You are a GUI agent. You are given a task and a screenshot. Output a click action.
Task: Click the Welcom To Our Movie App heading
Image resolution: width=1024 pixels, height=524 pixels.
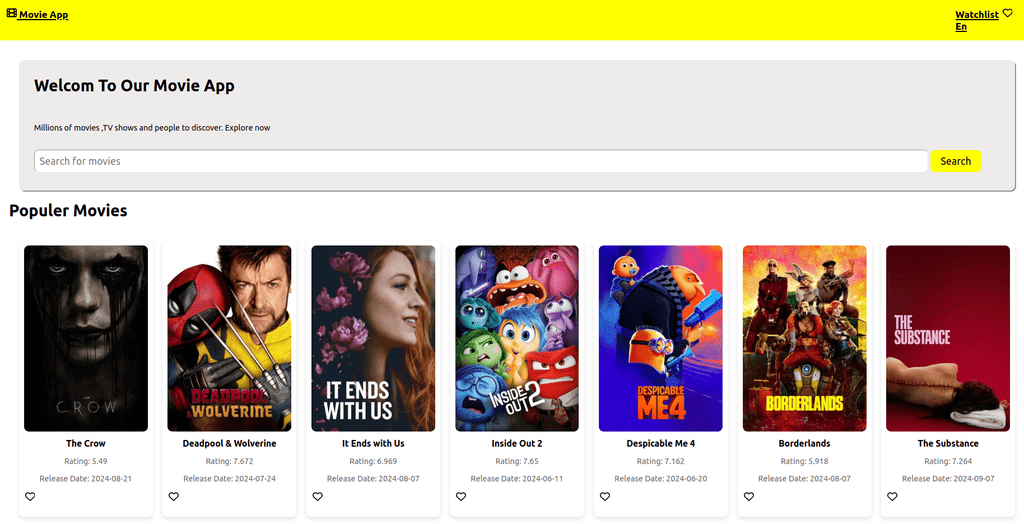pyautogui.click(x=134, y=86)
